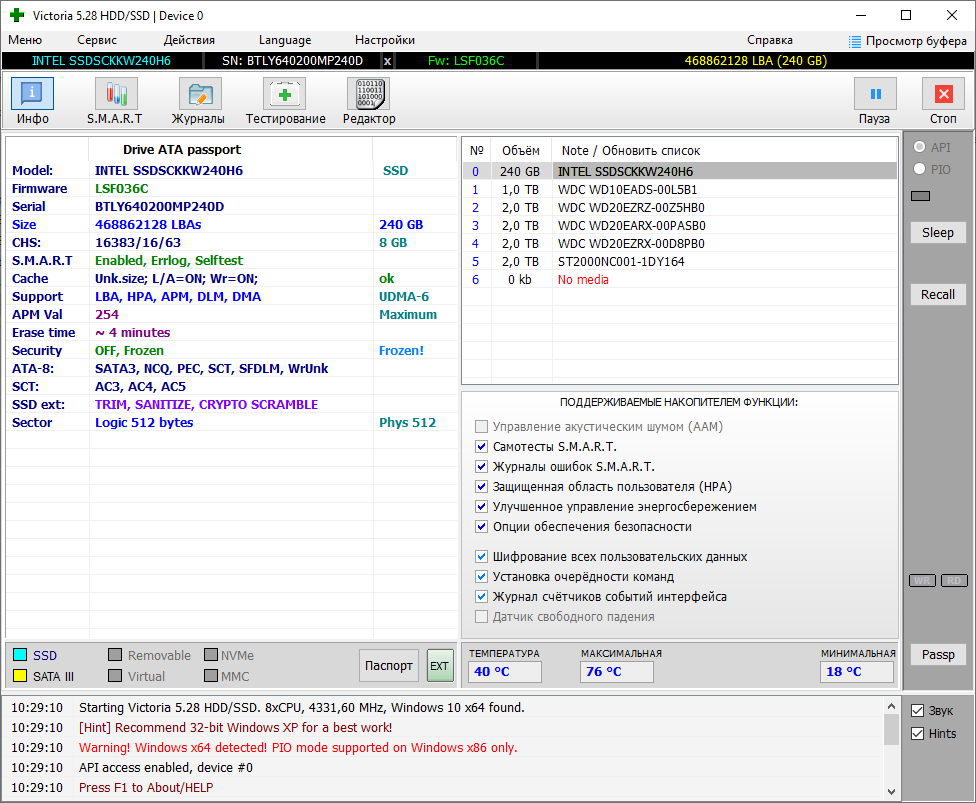Click the Просмотр буфера buffer view icon
Image resolution: width=976 pixels, height=803 pixels.
855,42
